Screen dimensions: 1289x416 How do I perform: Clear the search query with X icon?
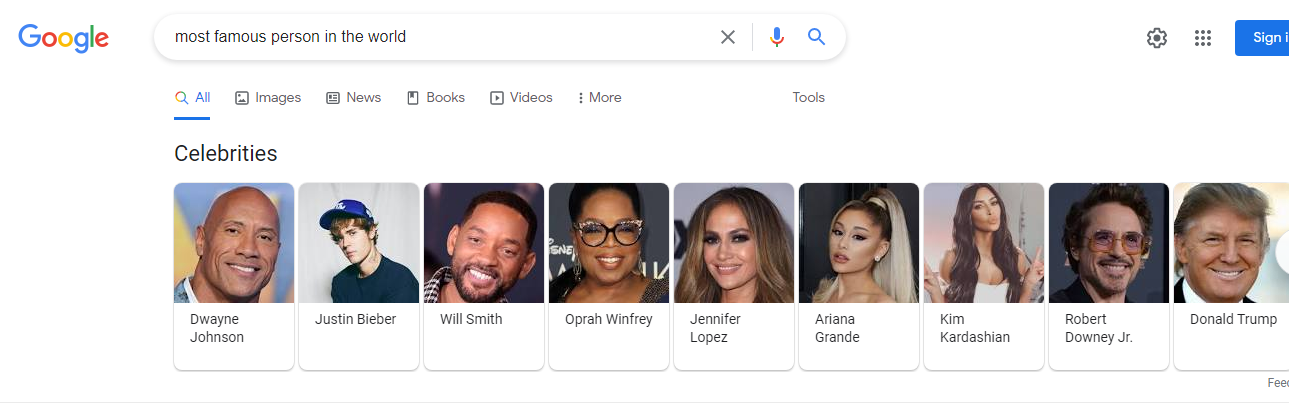tap(728, 37)
